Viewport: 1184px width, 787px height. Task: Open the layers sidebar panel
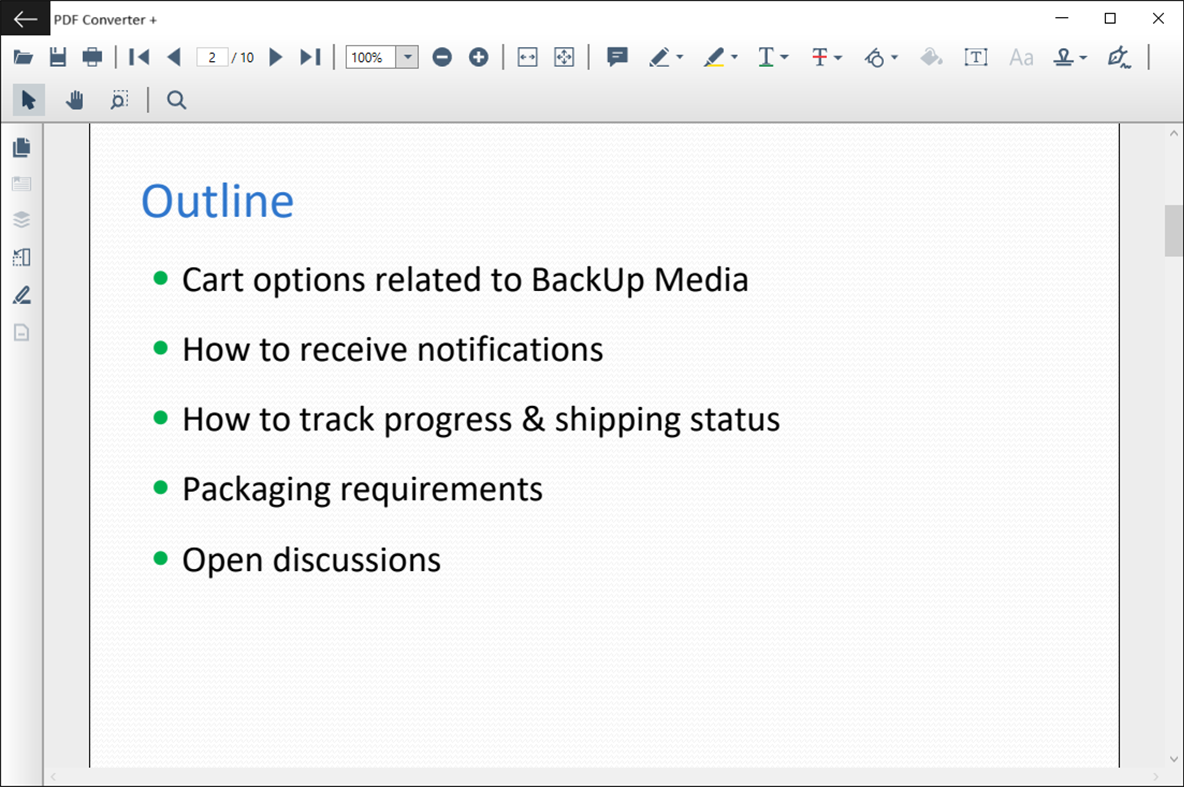pos(22,220)
